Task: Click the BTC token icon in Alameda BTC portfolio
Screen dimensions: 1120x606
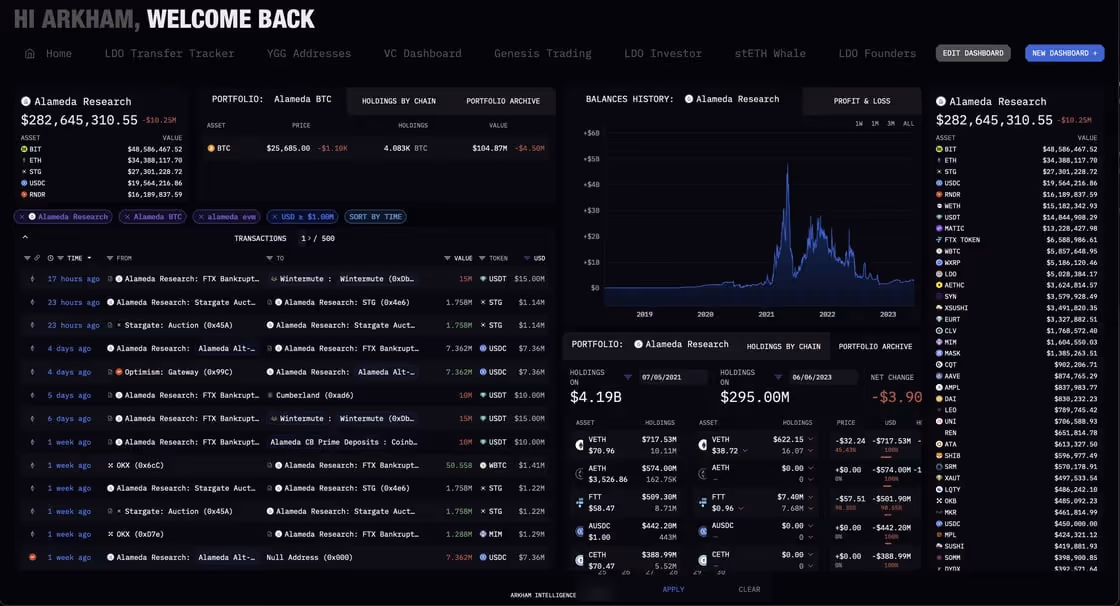Action: pyautogui.click(x=212, y=146)
